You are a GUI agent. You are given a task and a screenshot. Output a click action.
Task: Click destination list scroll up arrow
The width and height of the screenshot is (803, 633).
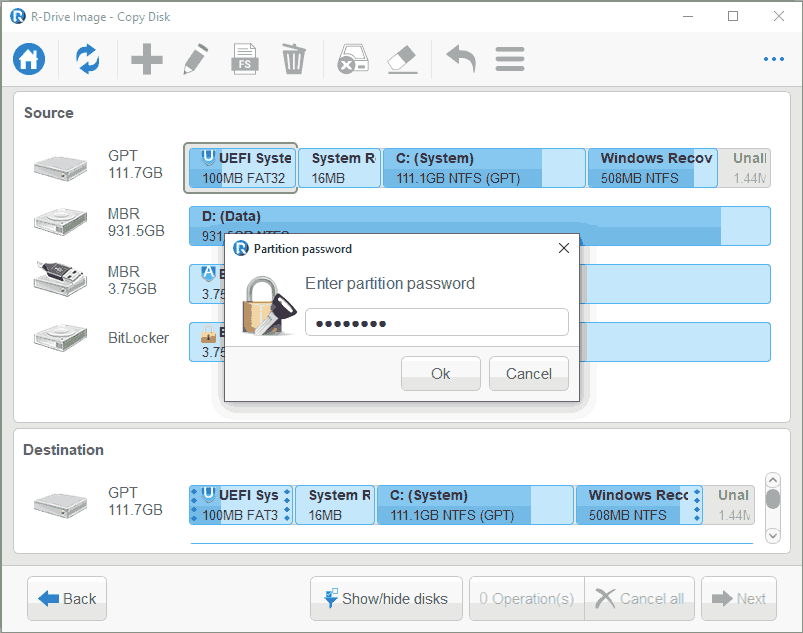pyautogui.click(x=773, y=480)
